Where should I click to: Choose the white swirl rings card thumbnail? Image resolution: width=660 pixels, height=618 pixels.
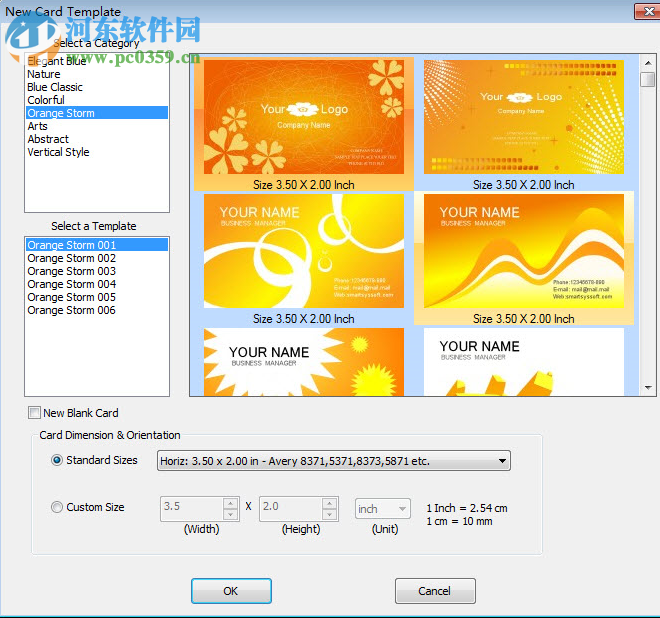click(303, 251)
